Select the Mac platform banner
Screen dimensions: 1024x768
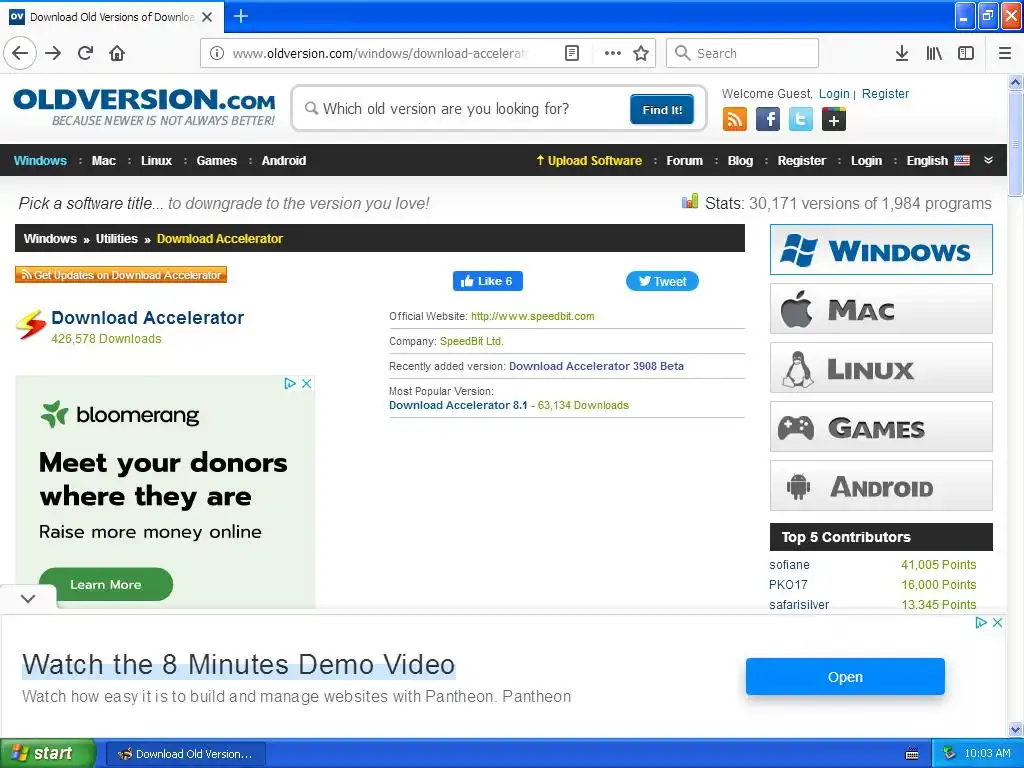(881, 309)
